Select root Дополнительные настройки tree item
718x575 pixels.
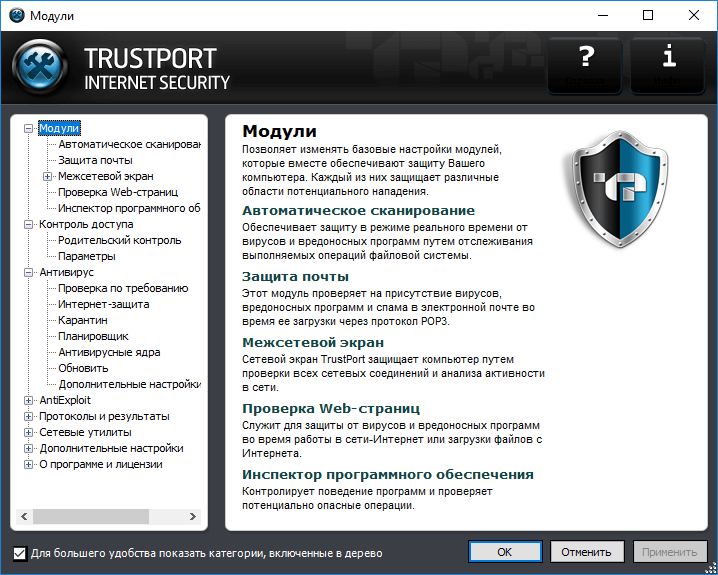(x=111, y=449)
